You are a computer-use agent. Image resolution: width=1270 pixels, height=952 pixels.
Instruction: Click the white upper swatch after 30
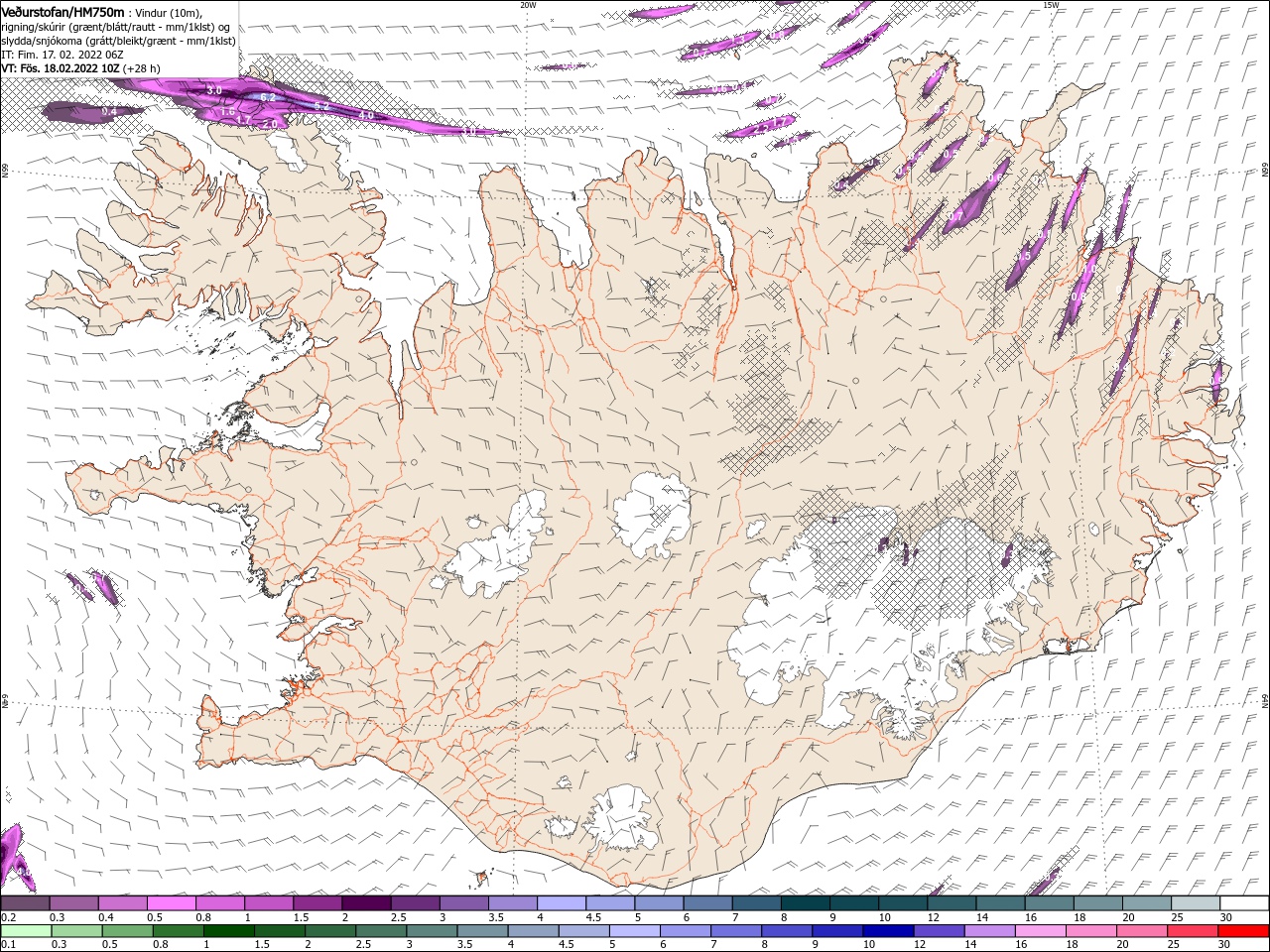click(1244, 902)
